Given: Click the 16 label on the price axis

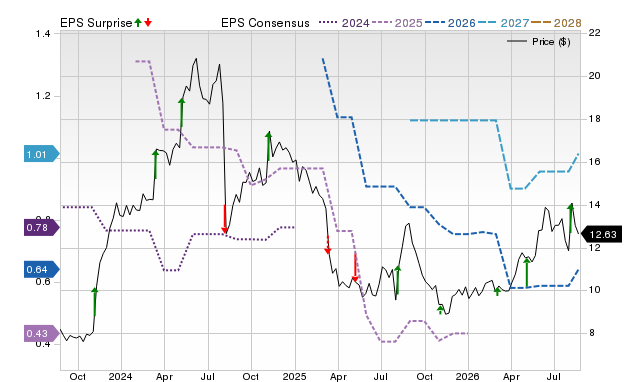Looking at the screenshot, I should (x=595, y=162).
